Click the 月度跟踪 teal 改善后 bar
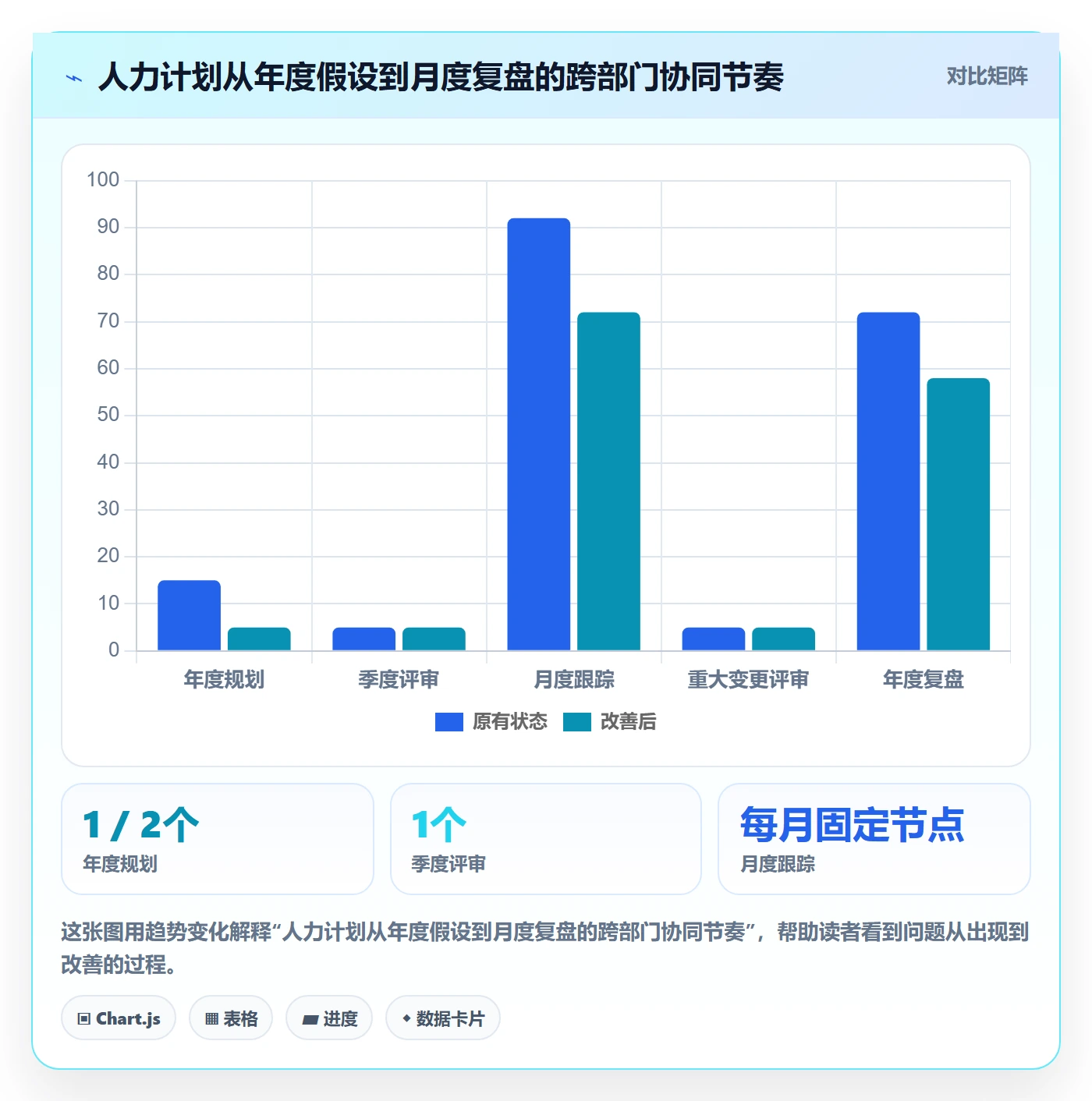The height and width of the screenshot is (1101, 1092). point(608,481)
